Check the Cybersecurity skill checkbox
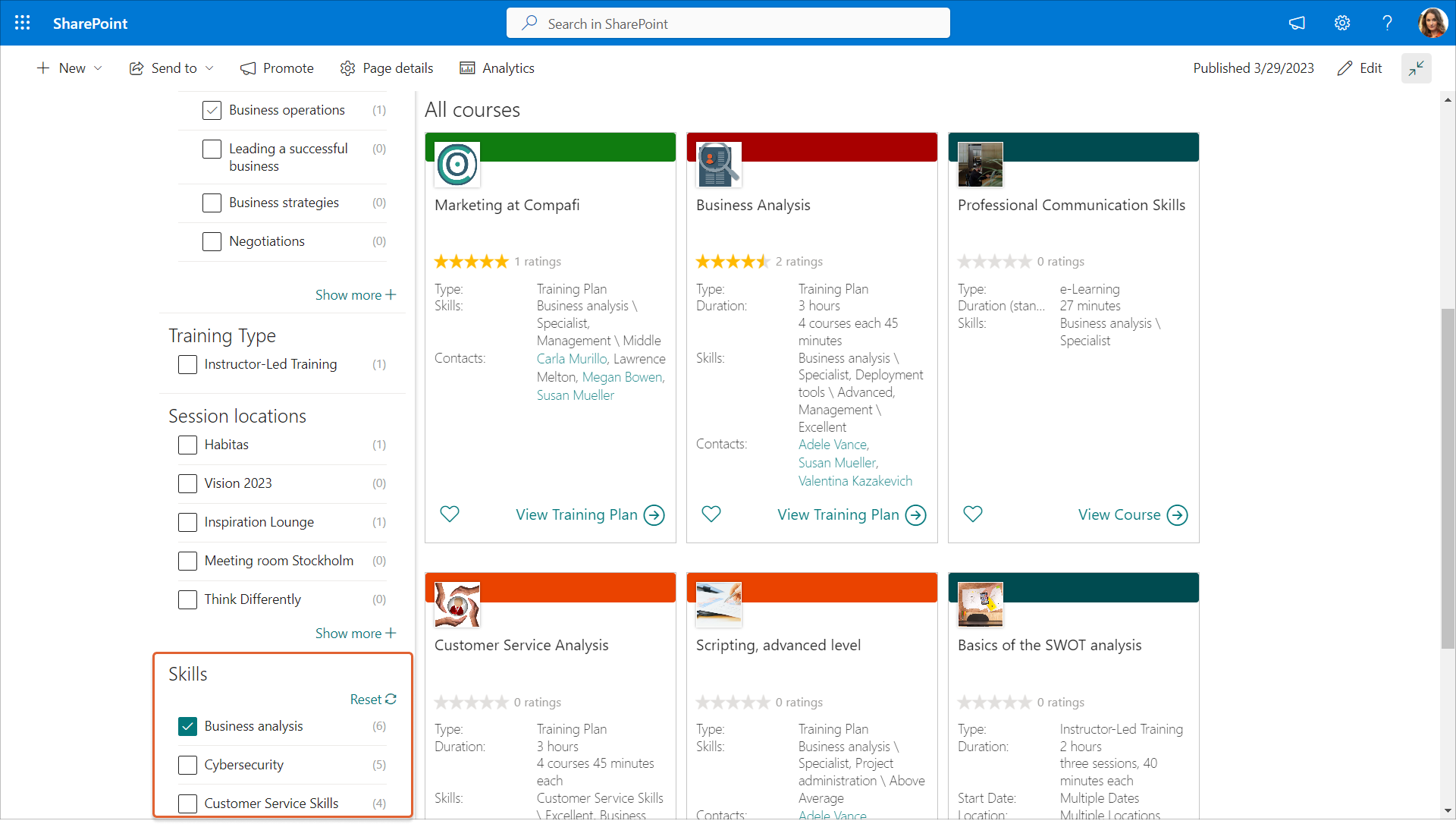 pos(187,765)
